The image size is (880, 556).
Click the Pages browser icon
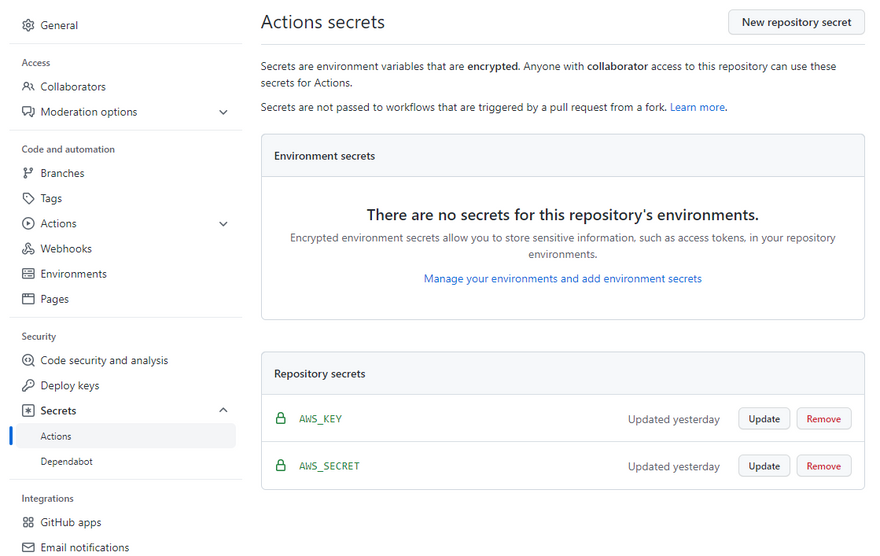click(28, 298)
